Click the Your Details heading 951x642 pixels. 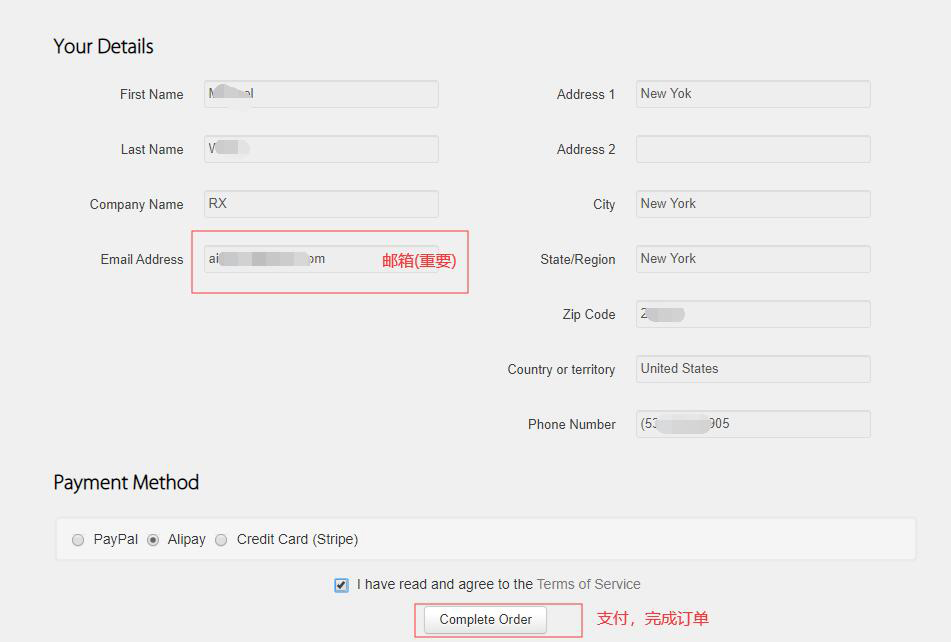click(103, 46)
